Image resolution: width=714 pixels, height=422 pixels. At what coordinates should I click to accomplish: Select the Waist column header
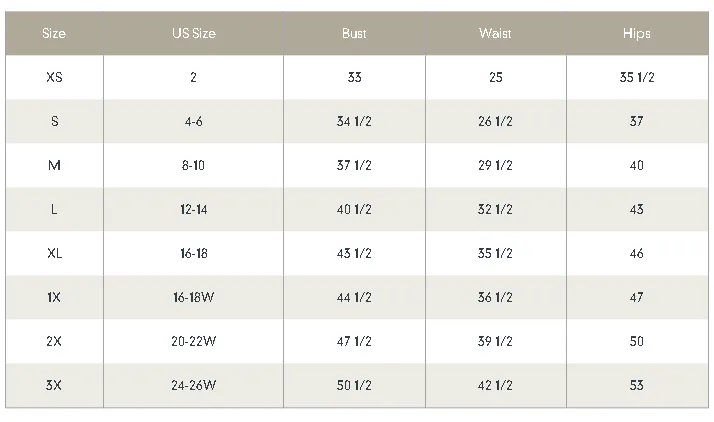[495, 33]
